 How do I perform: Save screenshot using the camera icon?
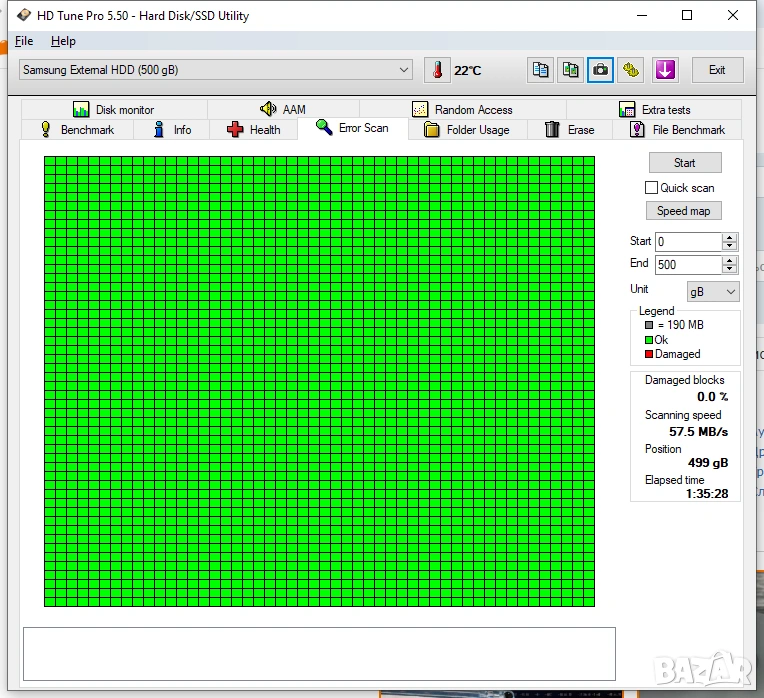click(600, 70)
